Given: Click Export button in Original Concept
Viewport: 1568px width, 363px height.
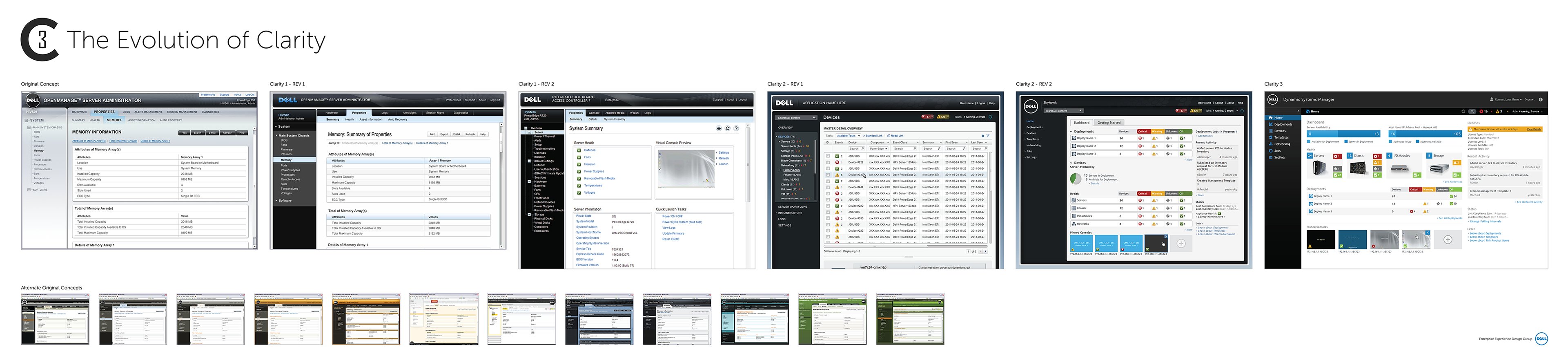Looking at the screenshot, I should point(198,133).
